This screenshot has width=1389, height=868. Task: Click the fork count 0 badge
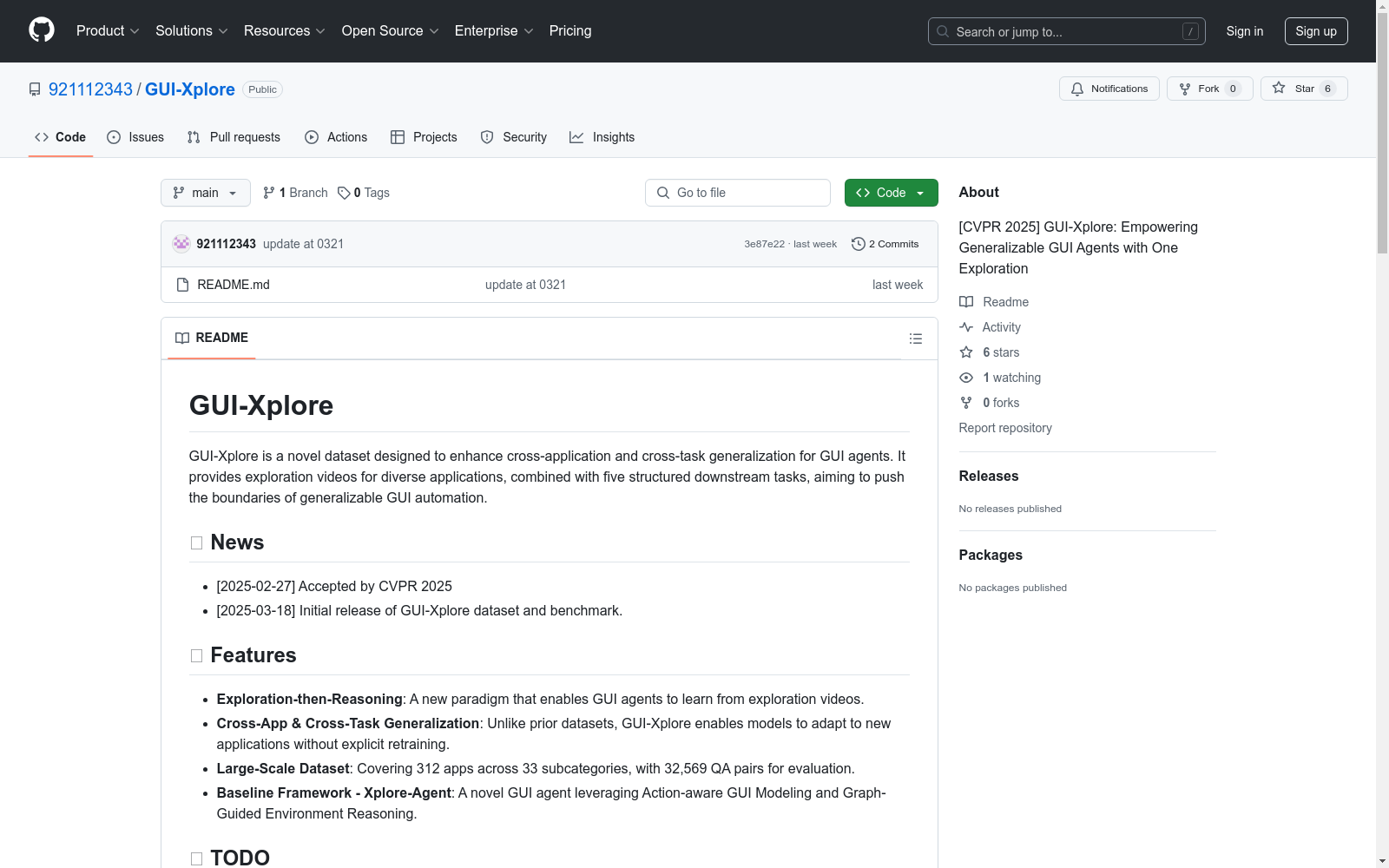[1233, 89]
